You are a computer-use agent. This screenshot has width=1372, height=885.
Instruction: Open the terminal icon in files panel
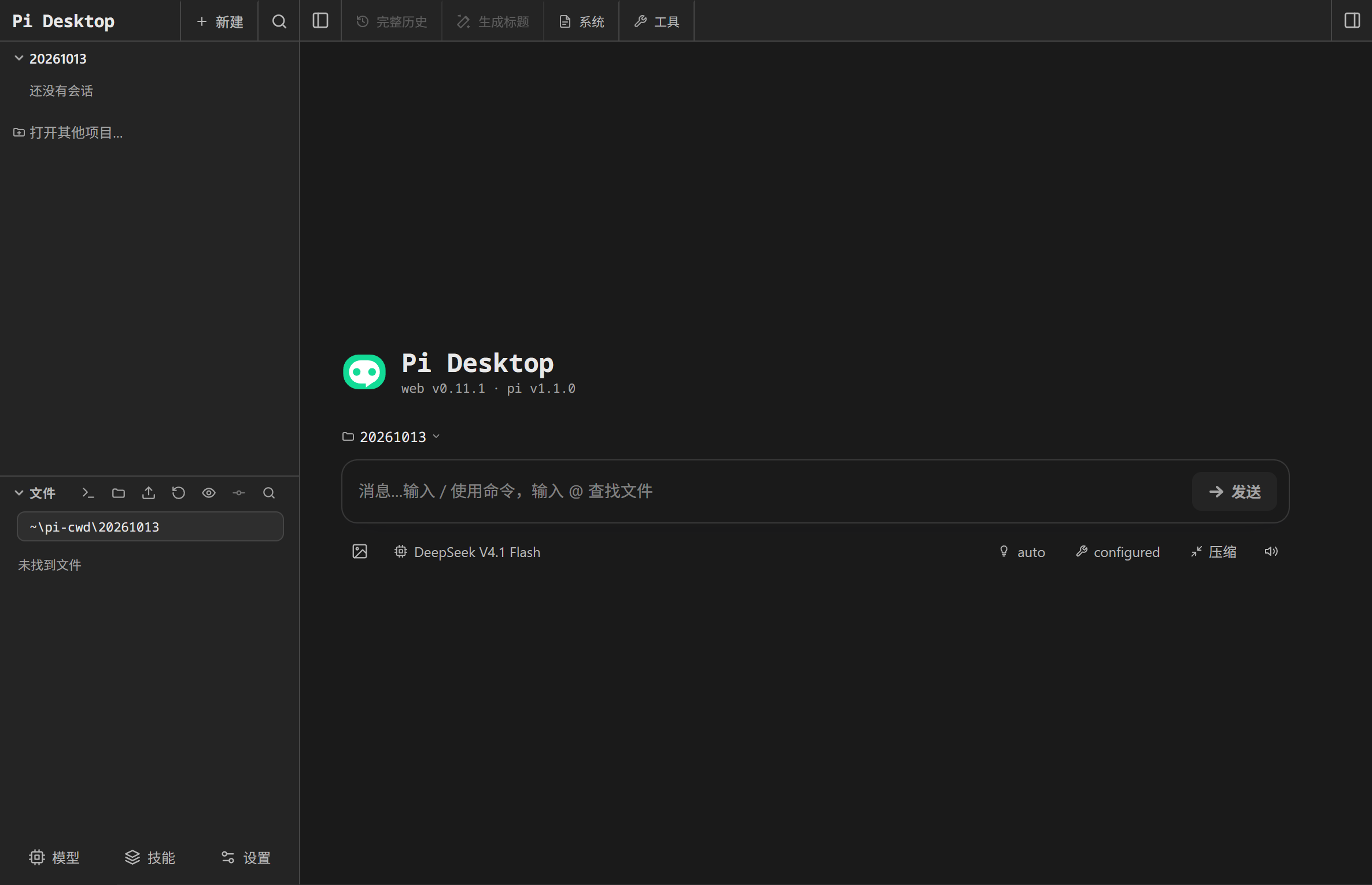click(x=88, y=493)
